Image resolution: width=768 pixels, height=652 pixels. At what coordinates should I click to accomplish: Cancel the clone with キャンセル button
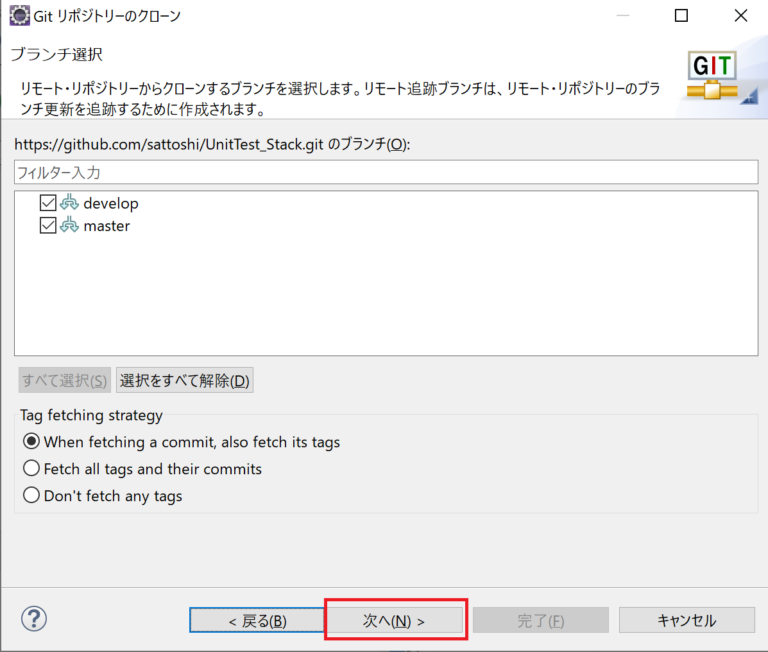point(686,621)
